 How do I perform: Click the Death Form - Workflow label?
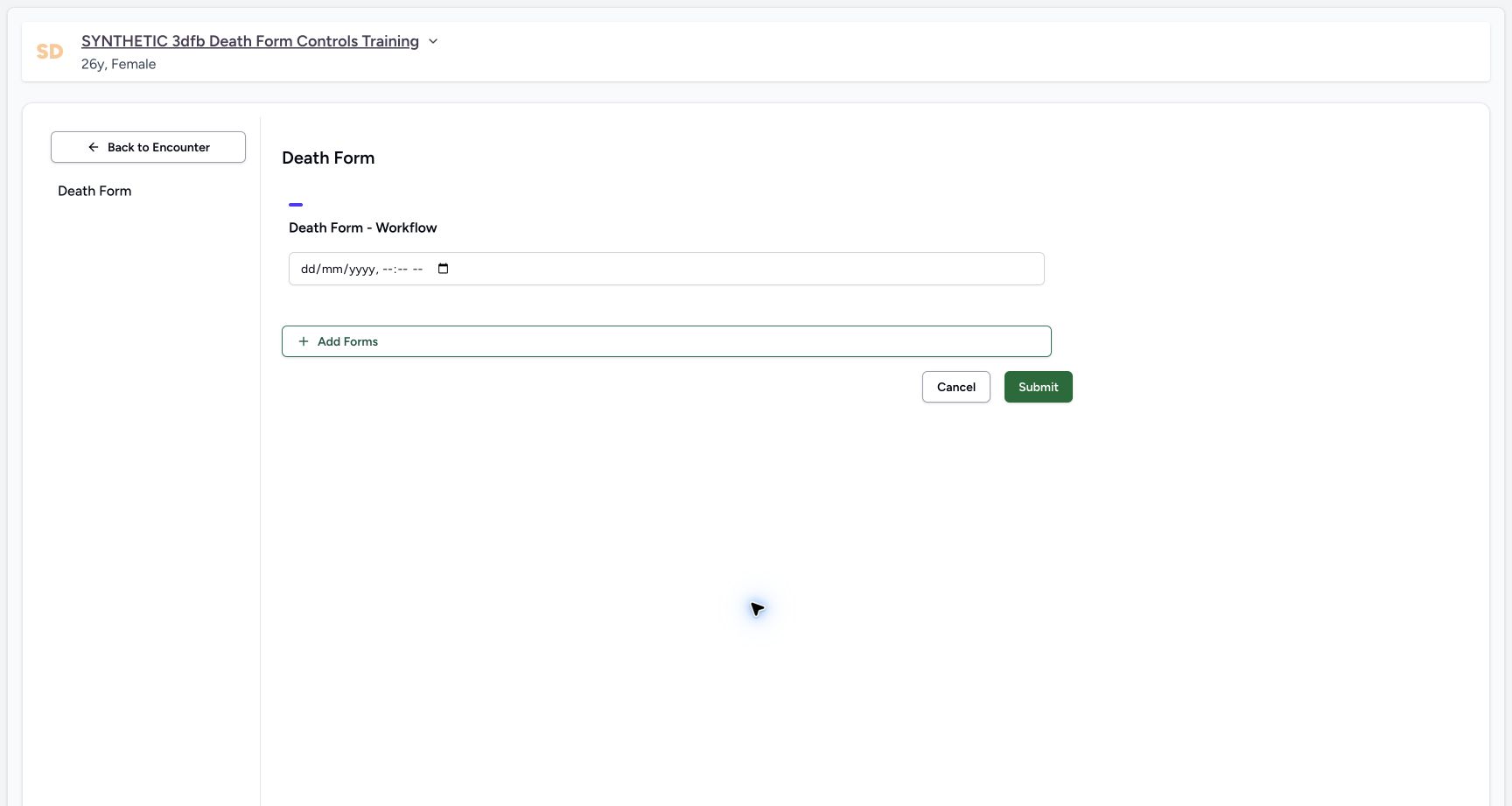363,228
